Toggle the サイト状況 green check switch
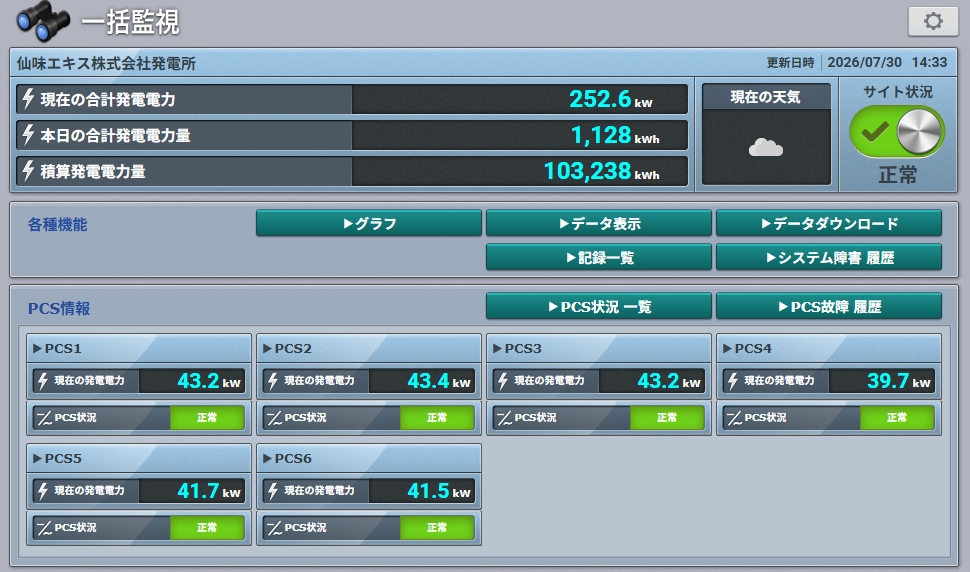 coord(896,132)
